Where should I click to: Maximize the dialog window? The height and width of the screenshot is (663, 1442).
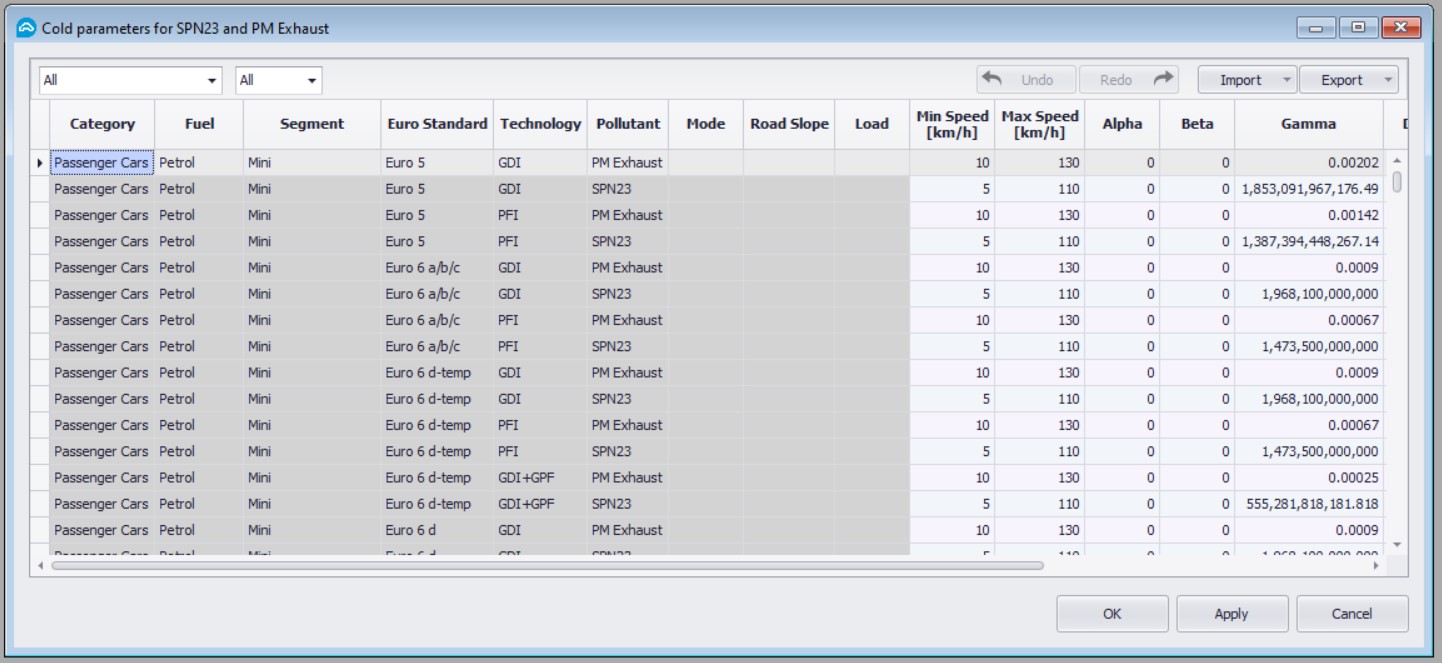pyautogui.click(x=1358, y=28)
